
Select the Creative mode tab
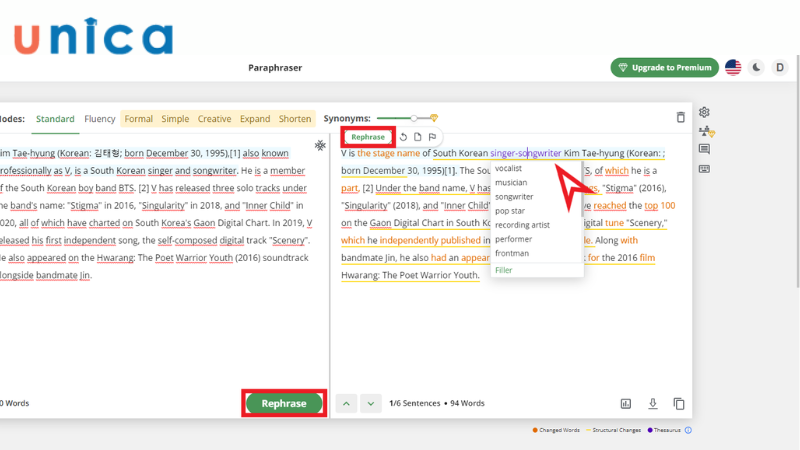coord(214,119)
